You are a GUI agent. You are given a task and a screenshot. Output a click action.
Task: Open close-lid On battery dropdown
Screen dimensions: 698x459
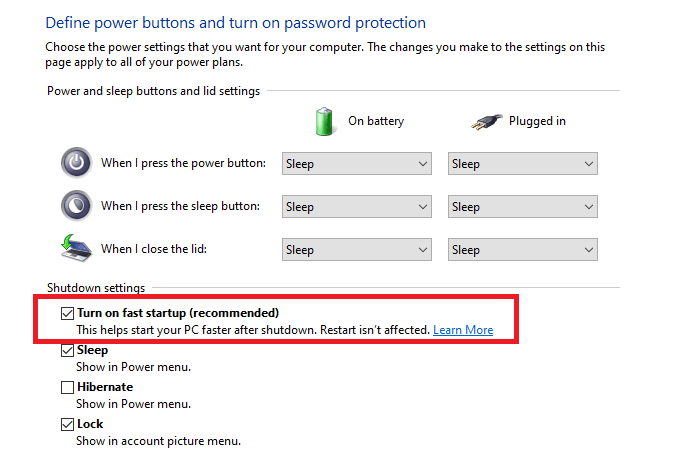[357, 249]
